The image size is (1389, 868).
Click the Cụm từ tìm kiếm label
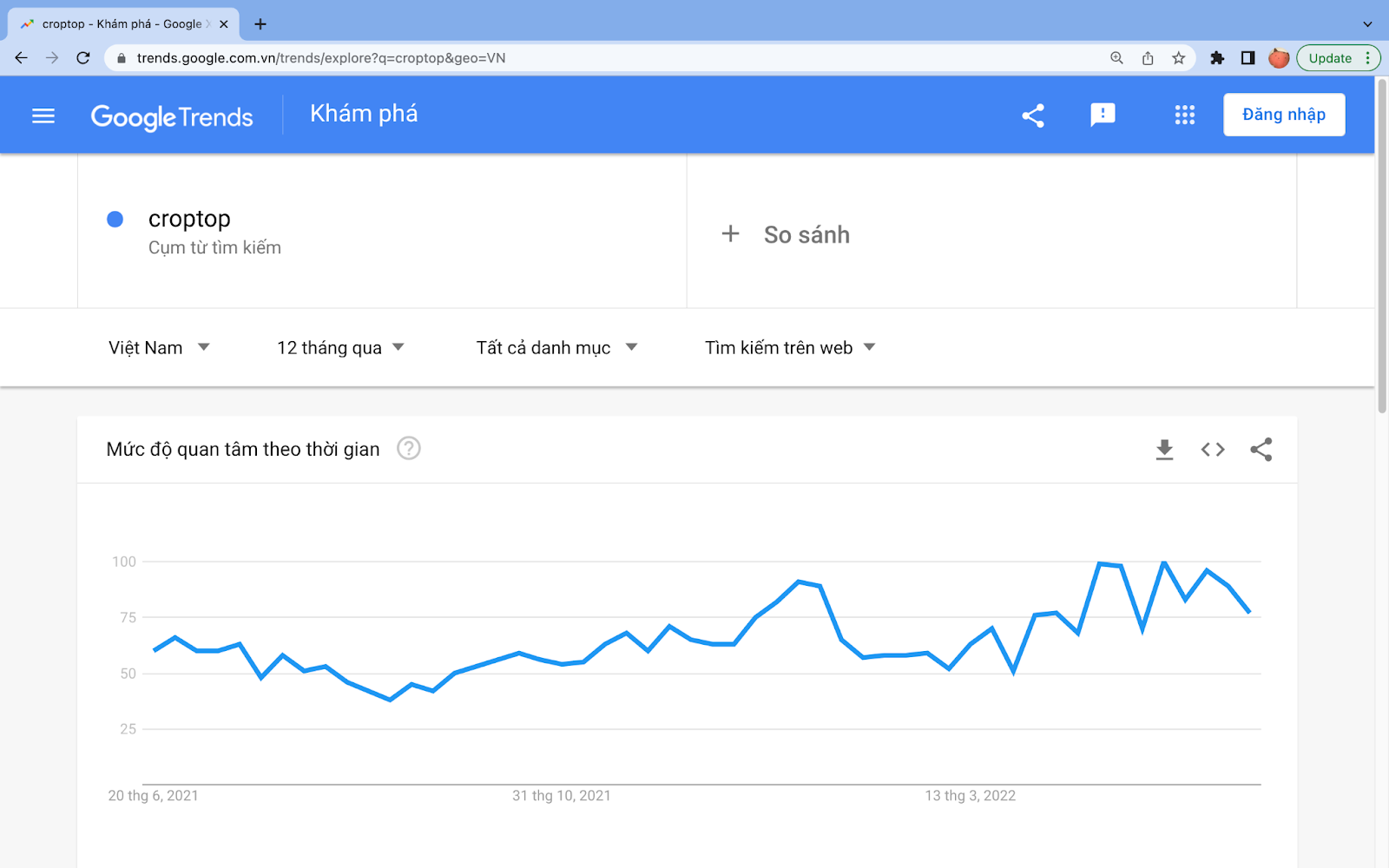click(x=214, y=248)
